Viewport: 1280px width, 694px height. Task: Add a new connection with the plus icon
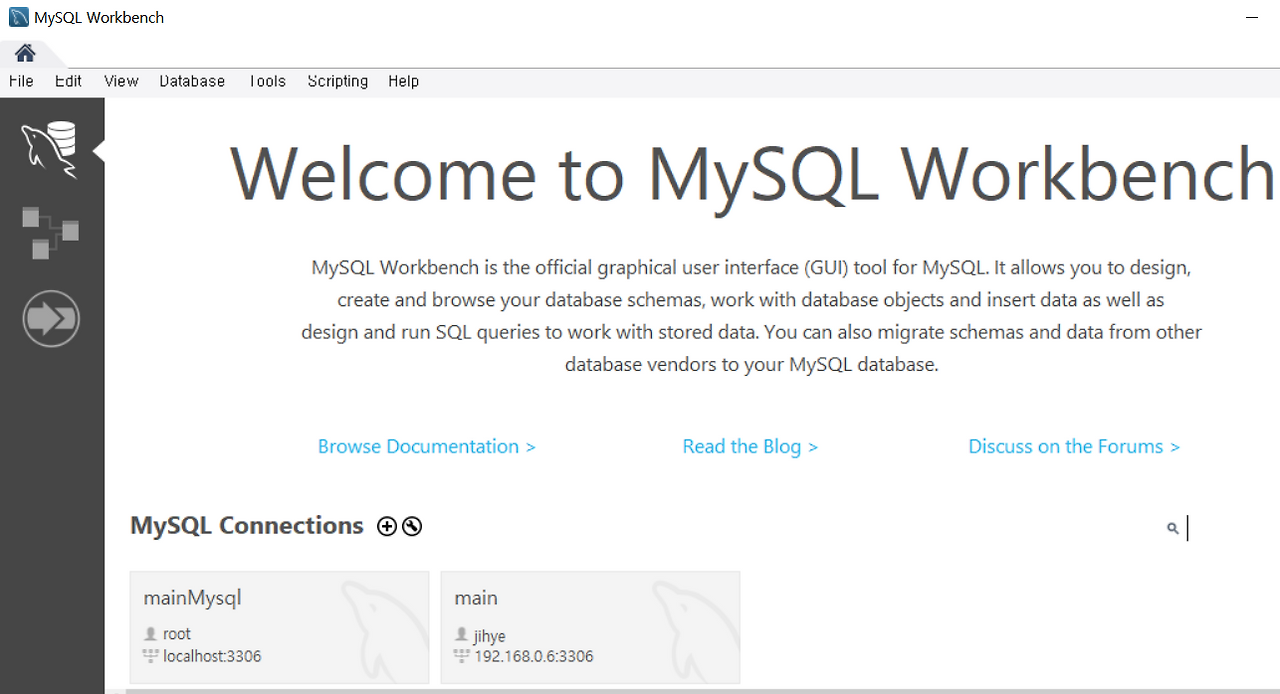[386, 525]
